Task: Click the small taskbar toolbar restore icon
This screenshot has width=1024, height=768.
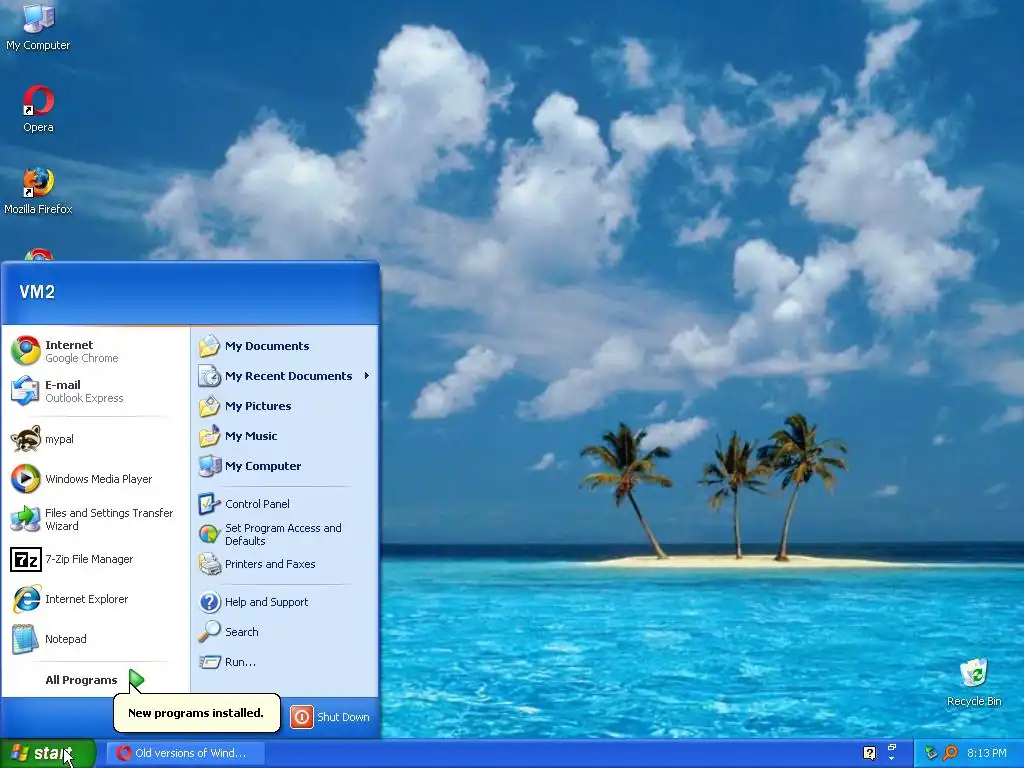Action: [891, 747]
